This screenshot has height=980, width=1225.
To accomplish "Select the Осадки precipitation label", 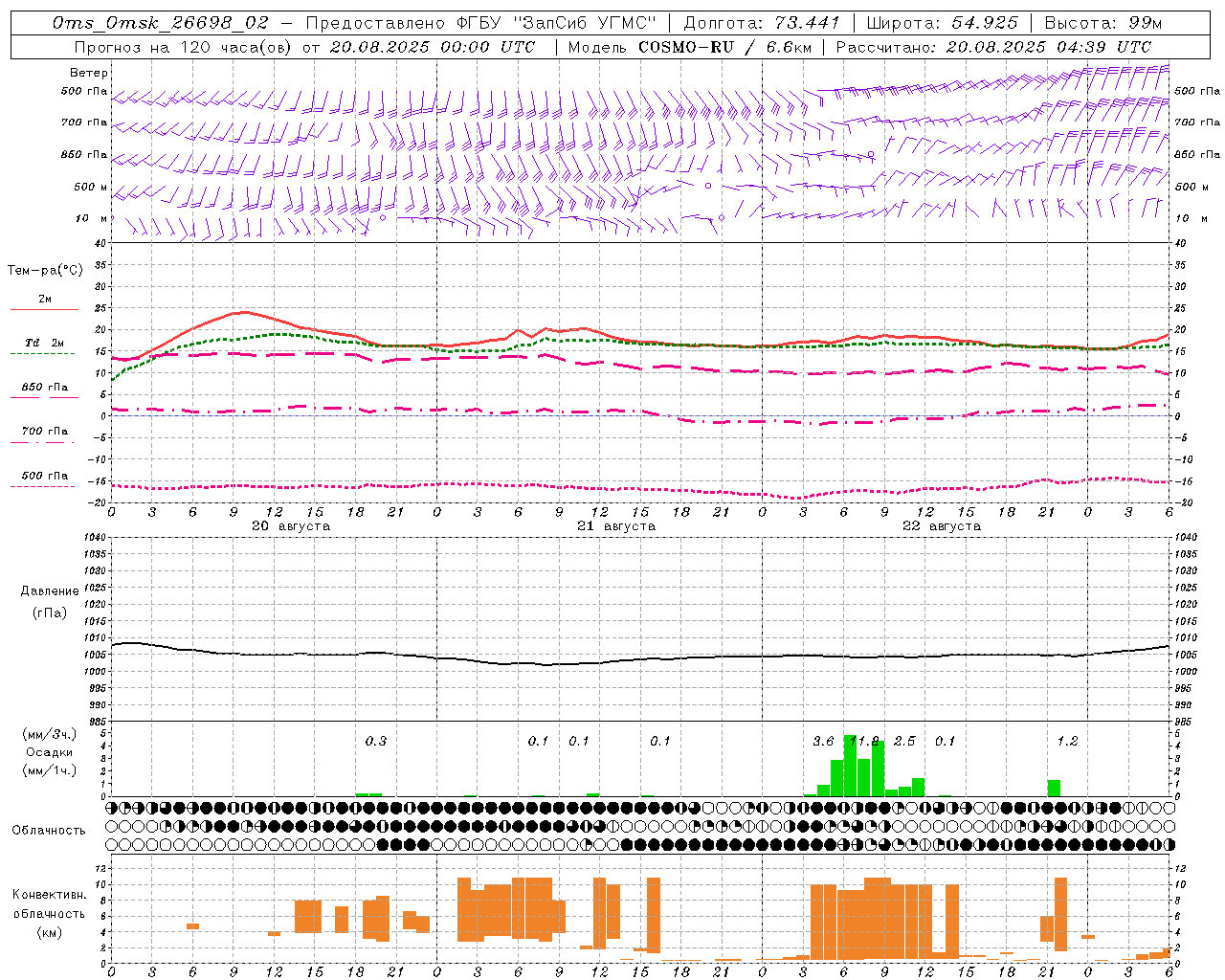I will pyautogui.click(x=50, y=752).
